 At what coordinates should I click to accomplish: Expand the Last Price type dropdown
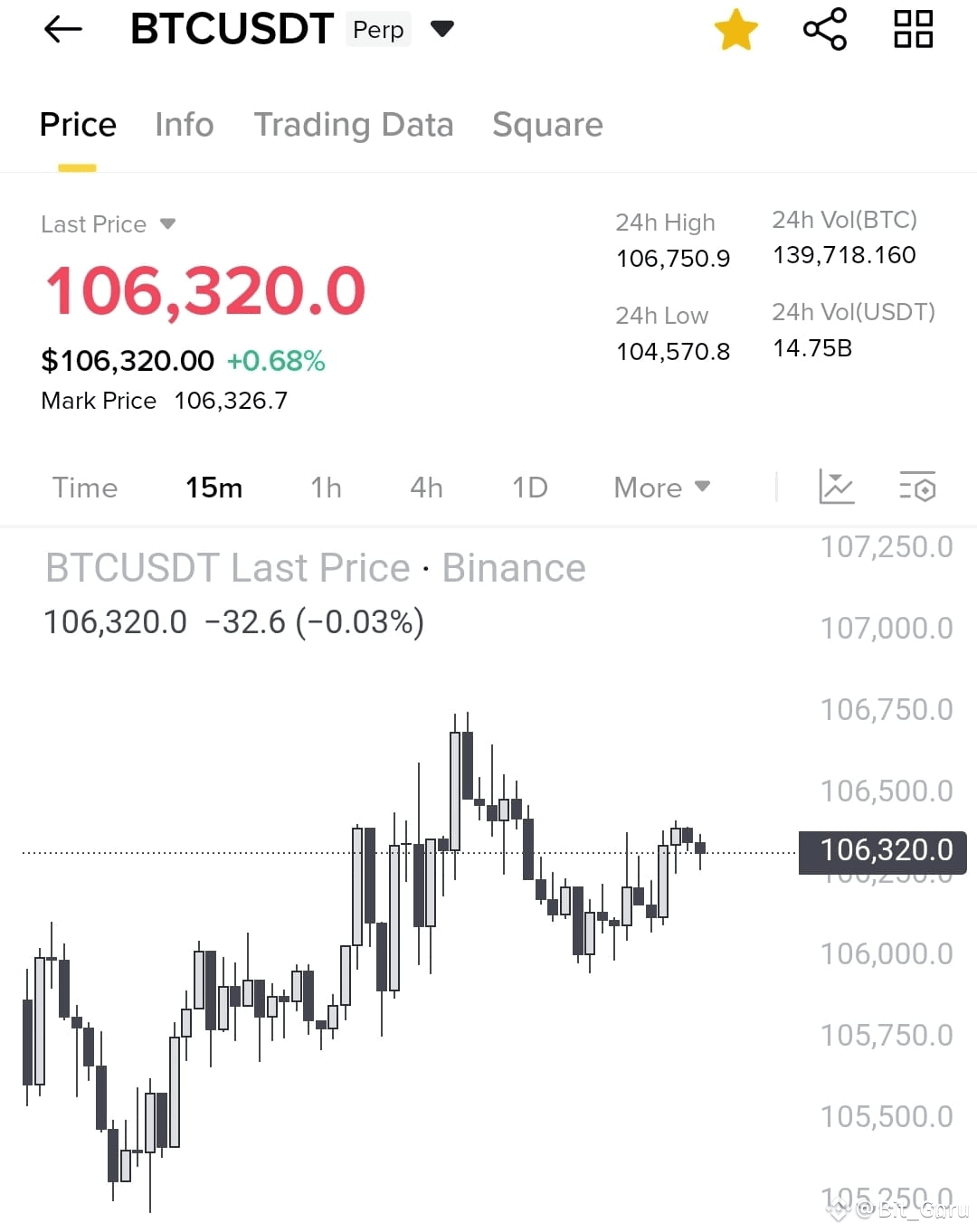167,223
